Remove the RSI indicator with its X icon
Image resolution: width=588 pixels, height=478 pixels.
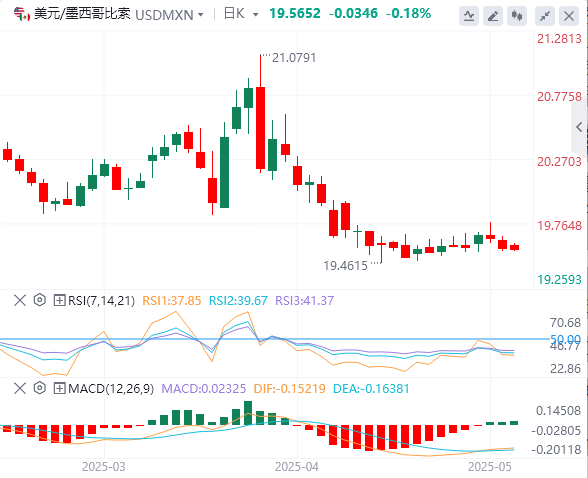click(x=20, y=300)
